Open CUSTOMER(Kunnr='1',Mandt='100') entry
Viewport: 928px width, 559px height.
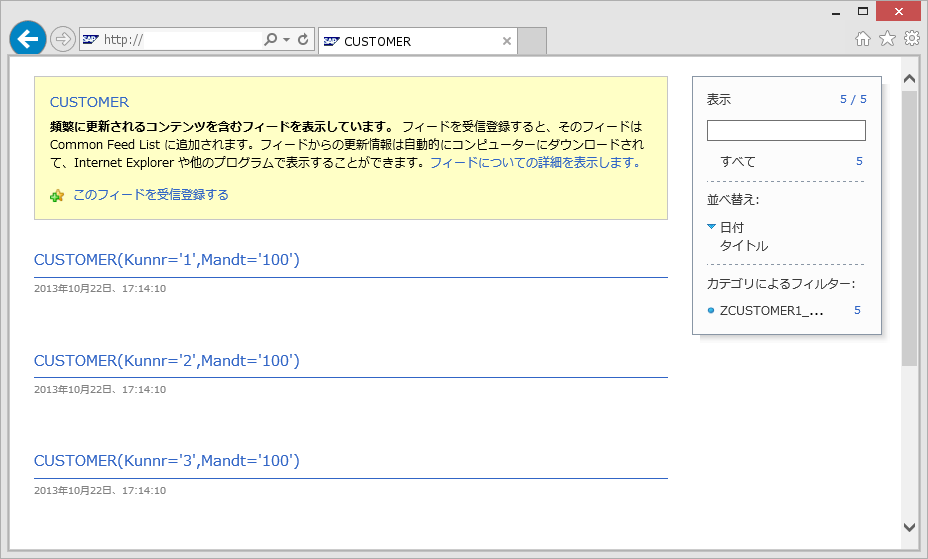pos(167,260)
